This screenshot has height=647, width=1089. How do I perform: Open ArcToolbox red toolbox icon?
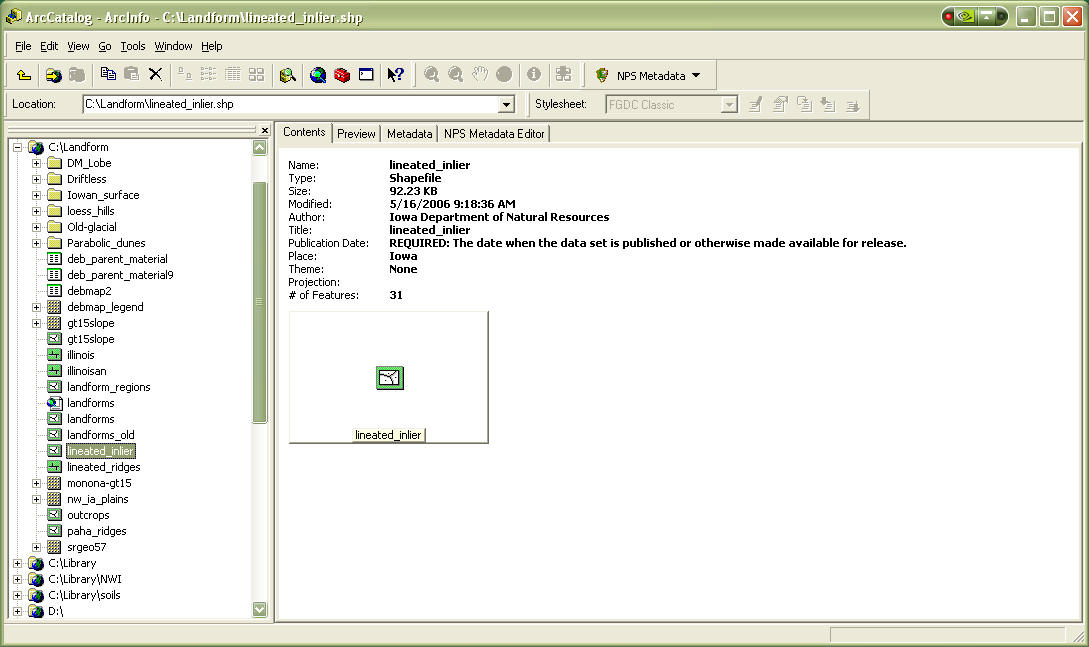point(342,75)
